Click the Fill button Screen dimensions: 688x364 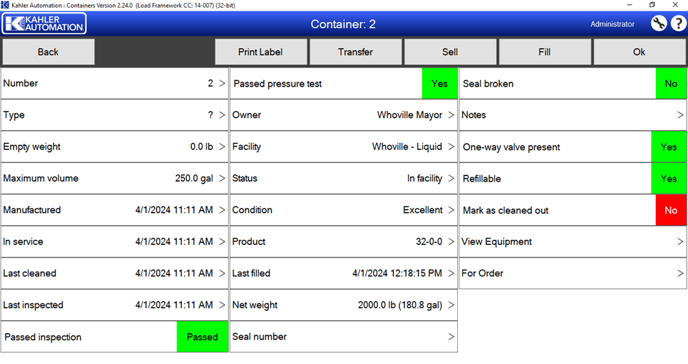[545, 52]
